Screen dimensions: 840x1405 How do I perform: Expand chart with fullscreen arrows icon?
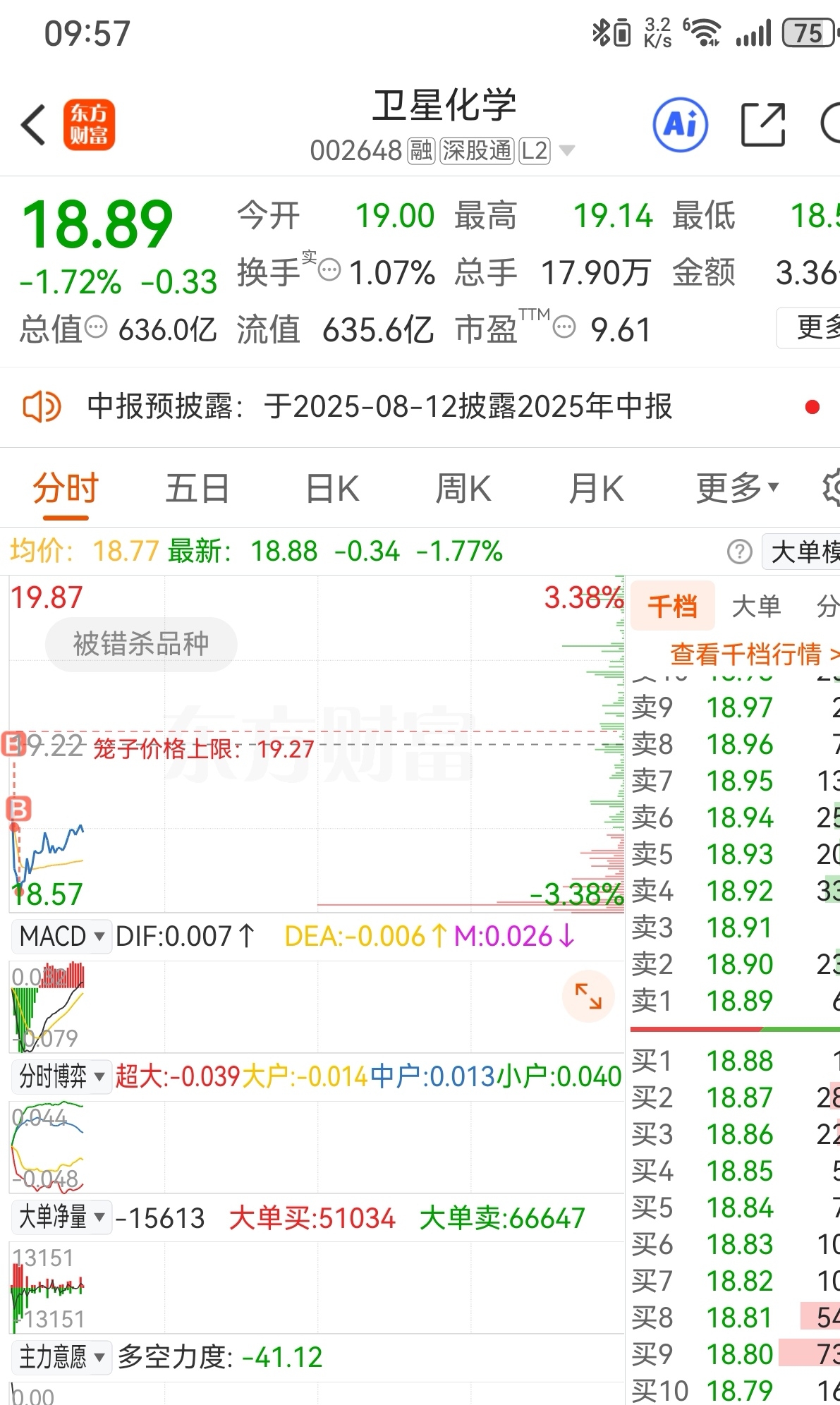pyautogui.click(x=588, y=996)
